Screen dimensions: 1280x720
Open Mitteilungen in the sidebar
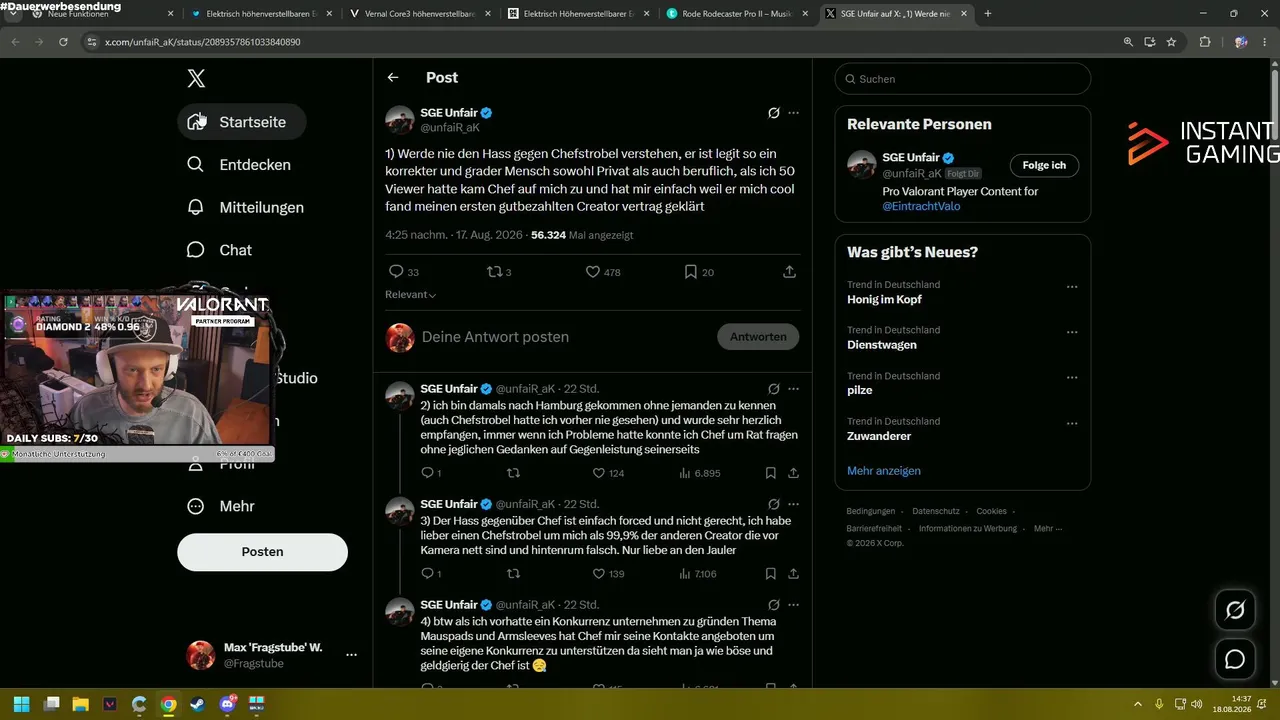pos(246,207)
